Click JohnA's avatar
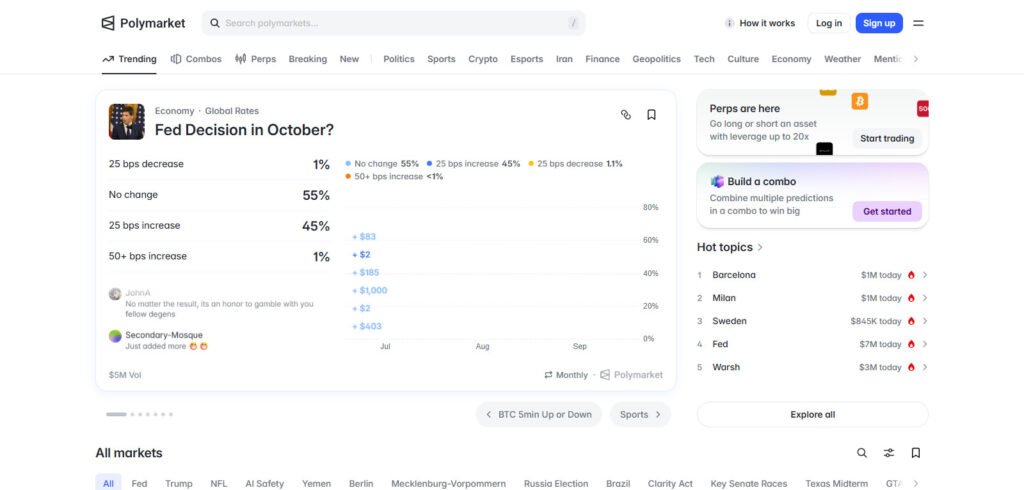The image size is (1024, 490). 115,293
